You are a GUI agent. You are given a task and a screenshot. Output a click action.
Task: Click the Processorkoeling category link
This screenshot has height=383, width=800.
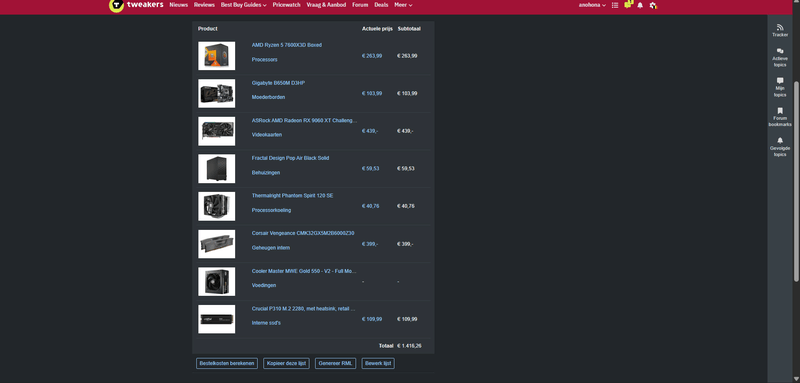(x=272, y=210)
